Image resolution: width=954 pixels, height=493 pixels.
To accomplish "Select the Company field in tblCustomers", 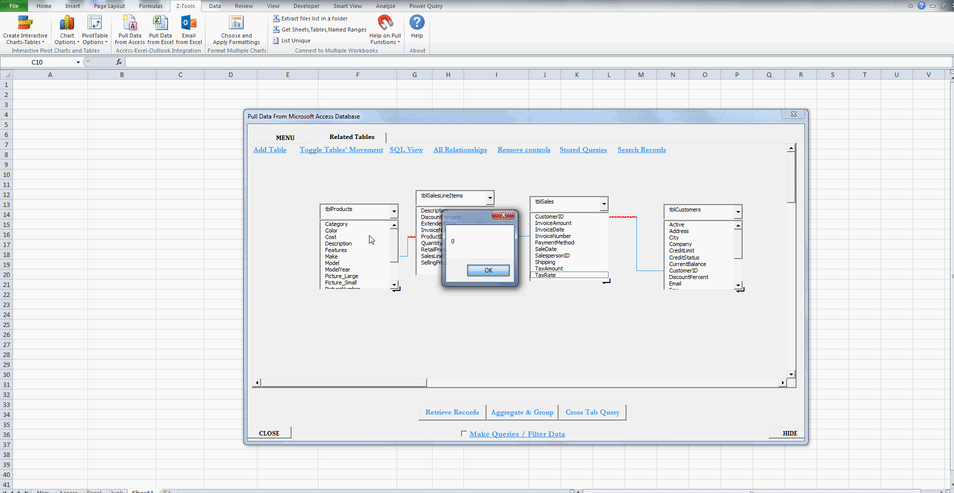I will [680, 244].
